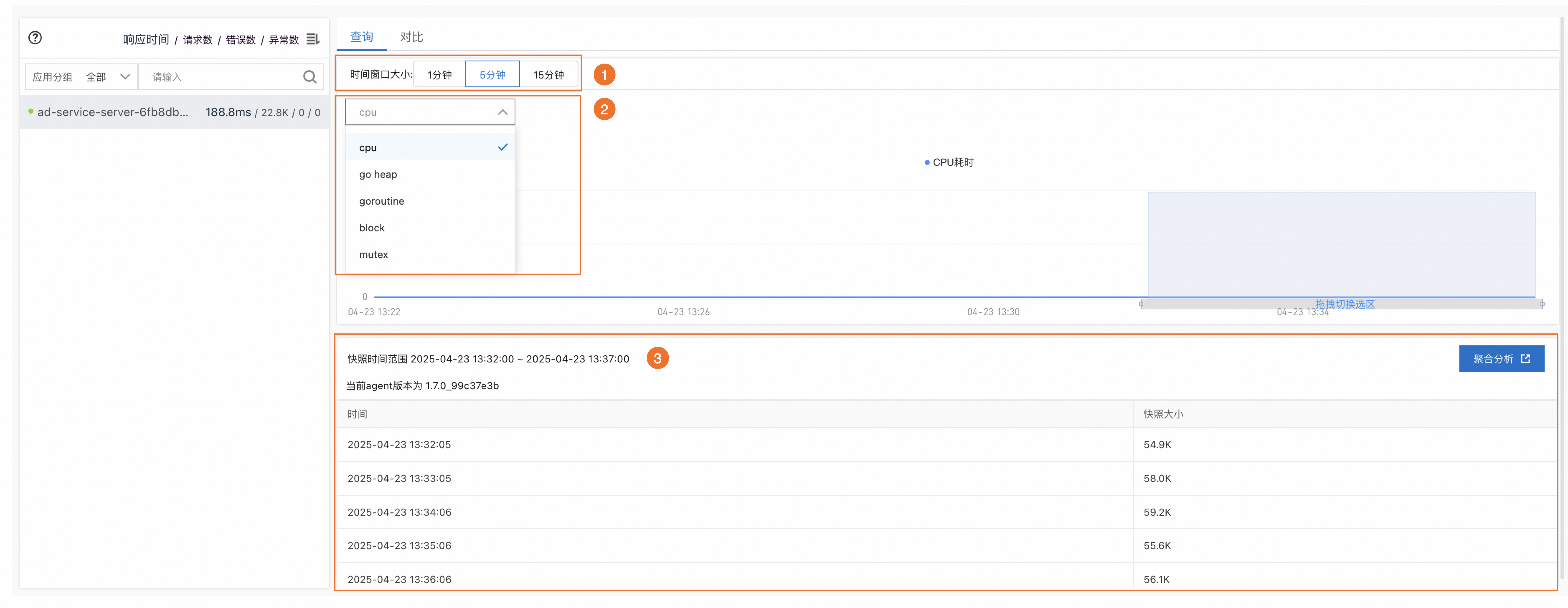The width and height of the screenshot is (1568, 608).
Task: Open the 2025-04-23 13:32:05 snapshot row
Action: [x=399, y=444]
